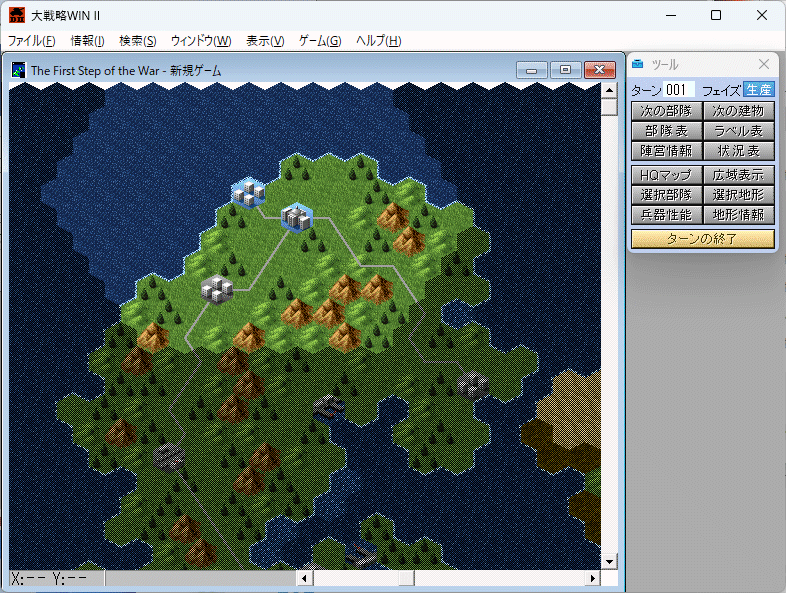Viewport: 786px width, 593px height.
Task: Click the map window icon beside 'The First Step of the War'
Action: coord(18,70)
